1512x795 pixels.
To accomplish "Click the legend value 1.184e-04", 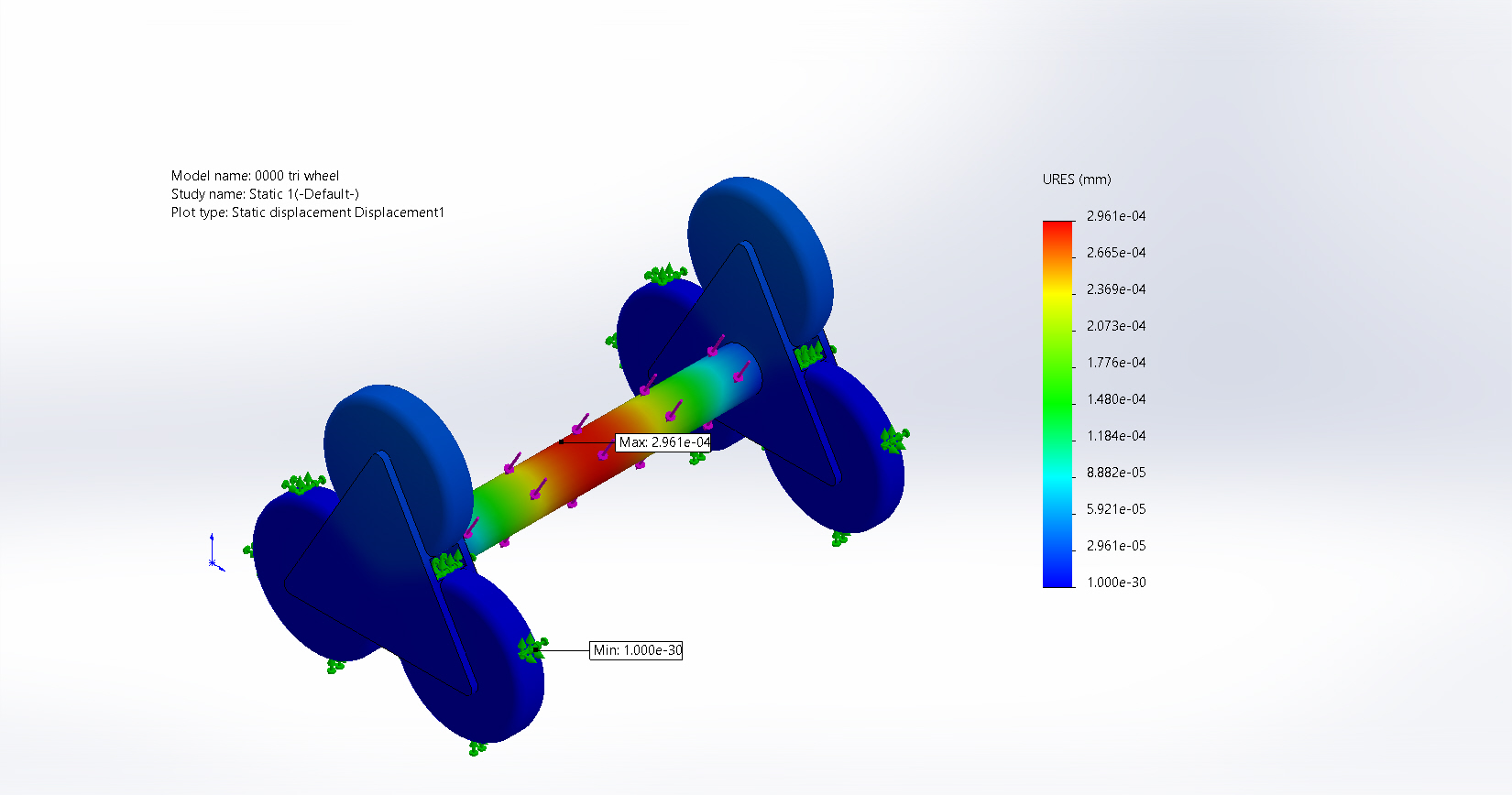I will point(1116,436).
